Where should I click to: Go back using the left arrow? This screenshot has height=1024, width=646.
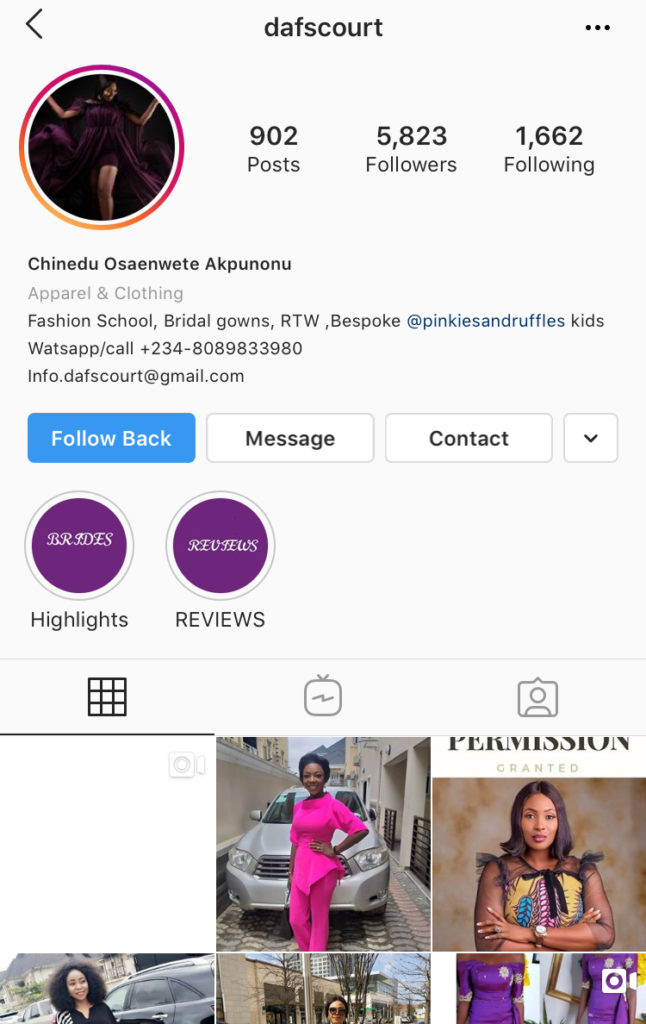pyautogui.click(x=35, y=25)
